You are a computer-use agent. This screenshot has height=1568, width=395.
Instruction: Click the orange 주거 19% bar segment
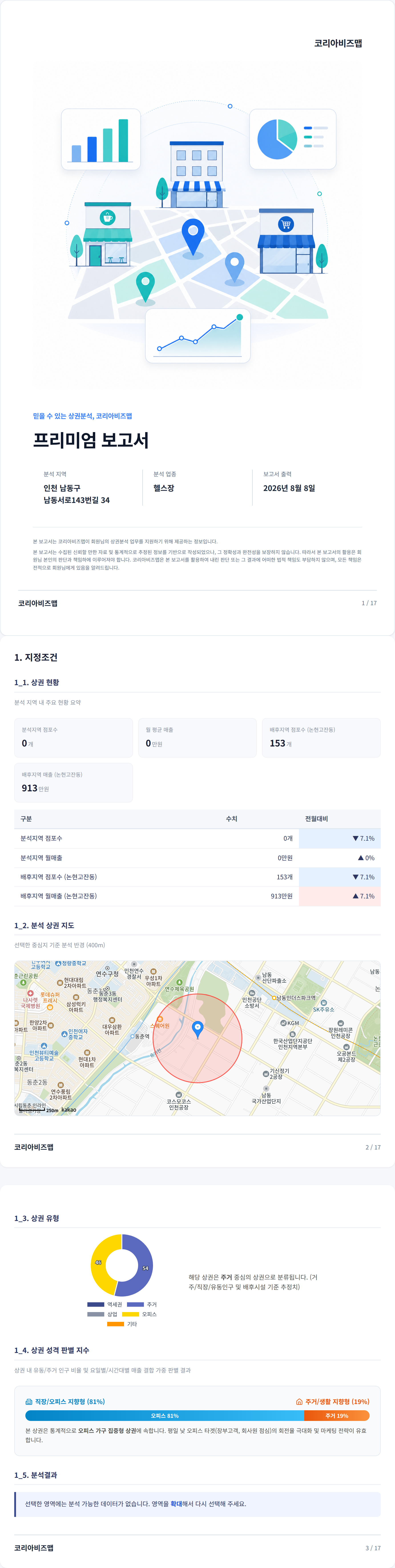coord(337,1416)
